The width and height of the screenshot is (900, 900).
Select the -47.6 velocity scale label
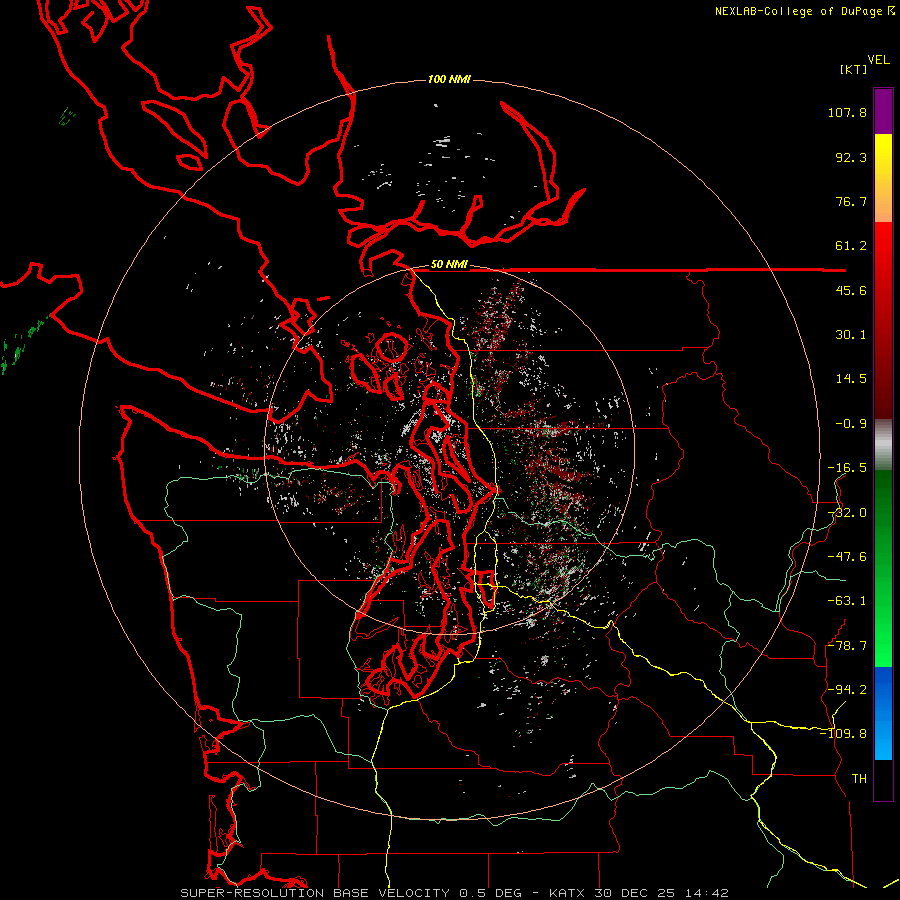tap(847, 557)
